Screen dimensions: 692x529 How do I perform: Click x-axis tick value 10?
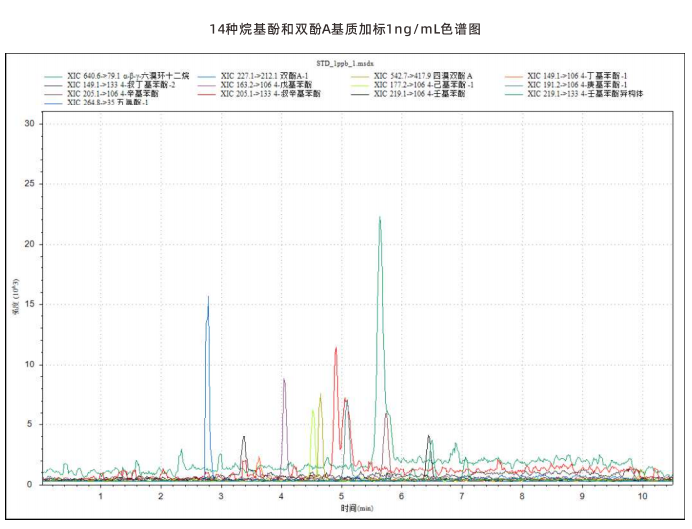coord(643,496)
